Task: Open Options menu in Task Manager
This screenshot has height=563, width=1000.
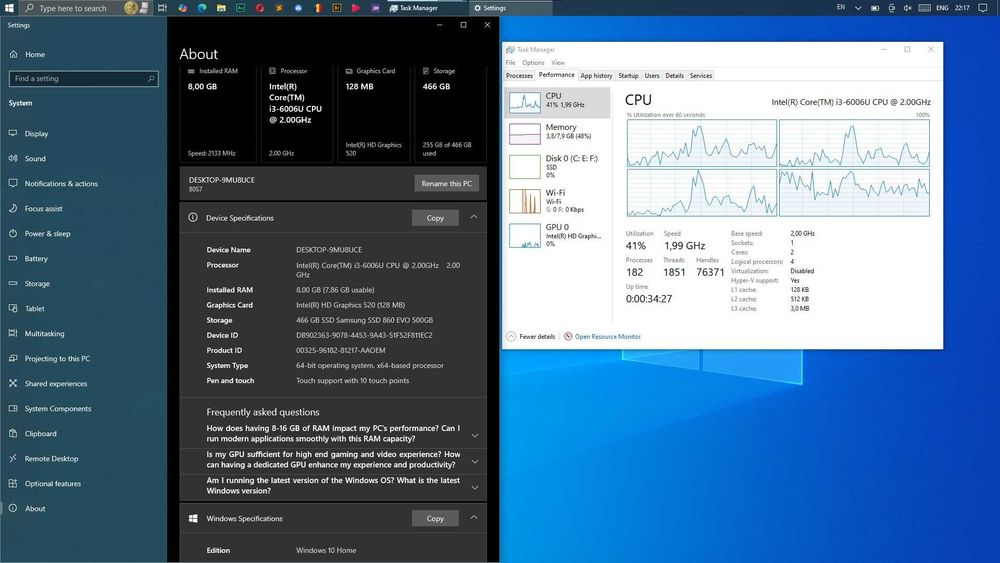Action: click(x=533, y=62)
